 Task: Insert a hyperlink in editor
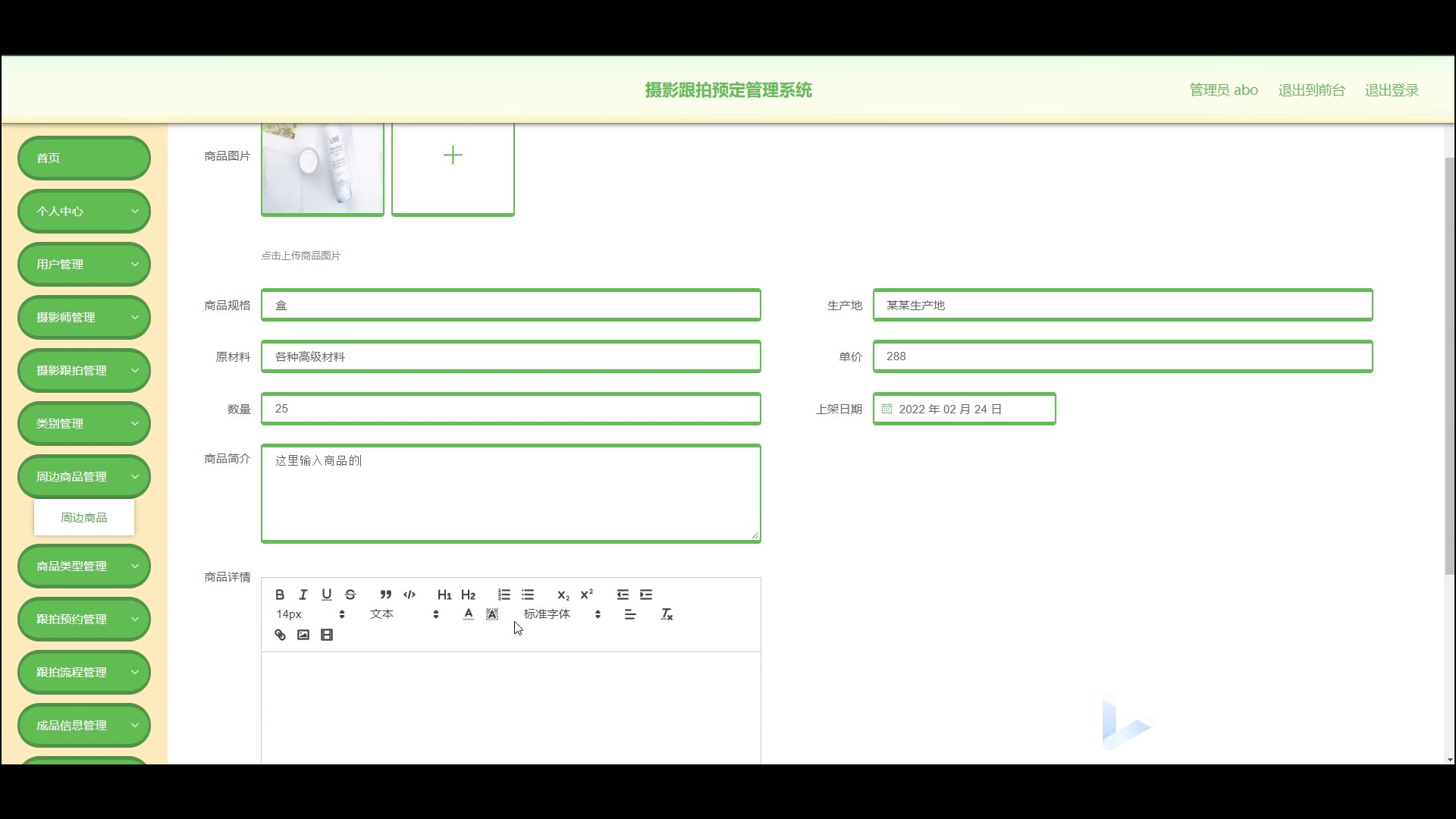(280, 635)
